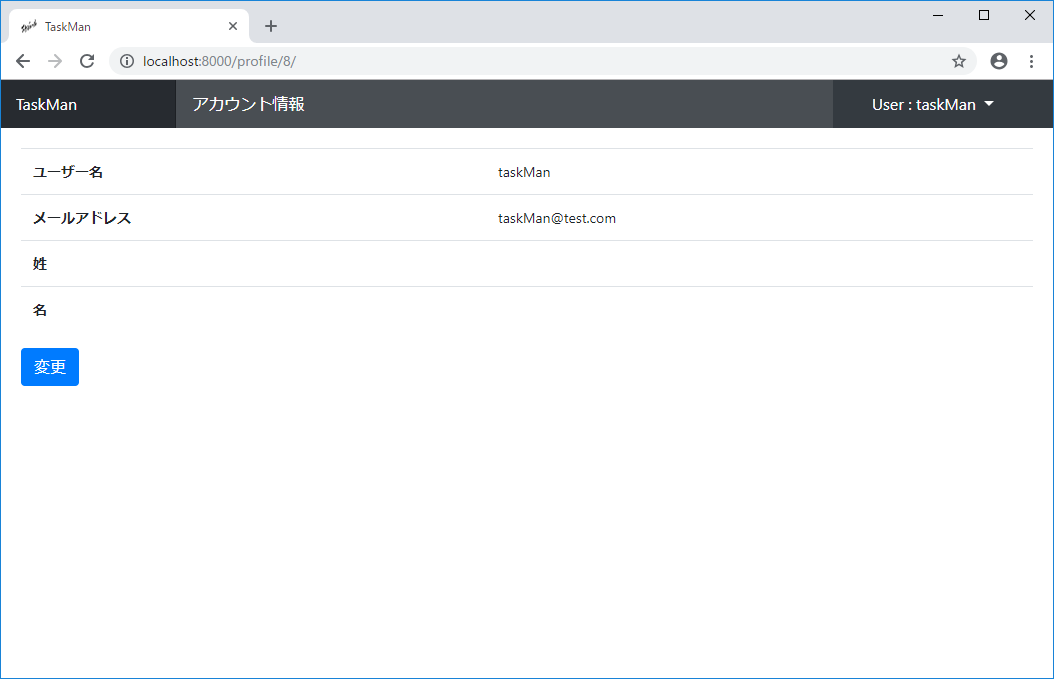Image resolution: width=1054 pixels, height=679 pixels.
Task: Click the taskMan@test.com email value
Action: point(557,218)
